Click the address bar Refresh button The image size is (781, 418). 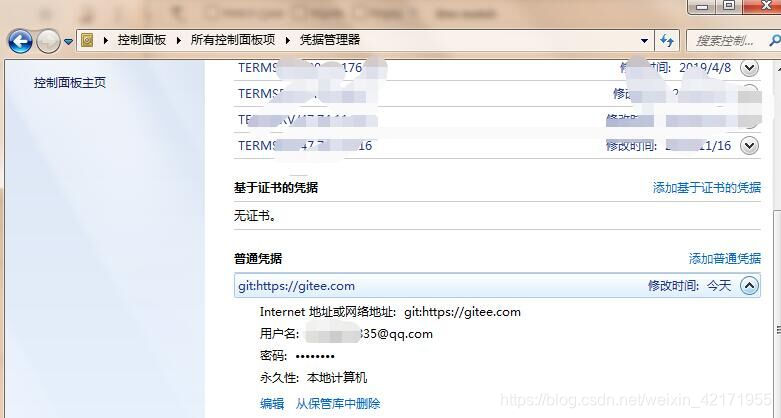tap(667, 40)
